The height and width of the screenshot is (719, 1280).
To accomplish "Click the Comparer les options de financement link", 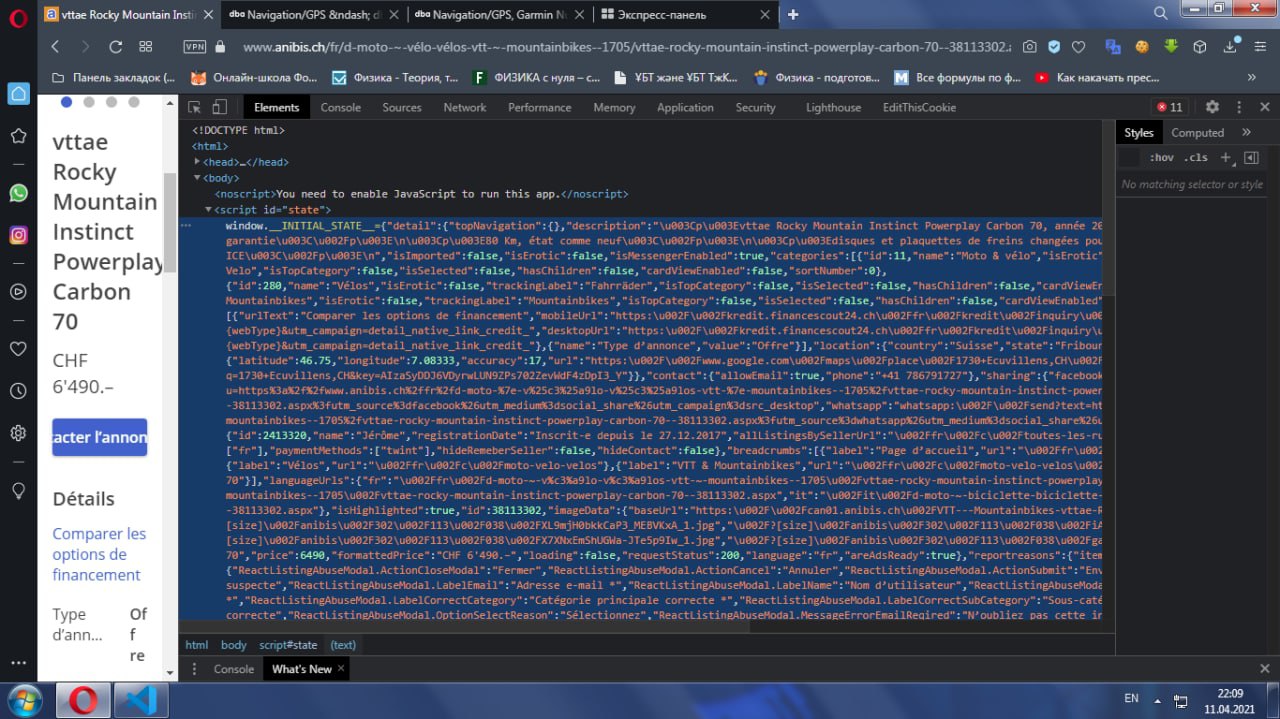I will (x=99, y=554).
